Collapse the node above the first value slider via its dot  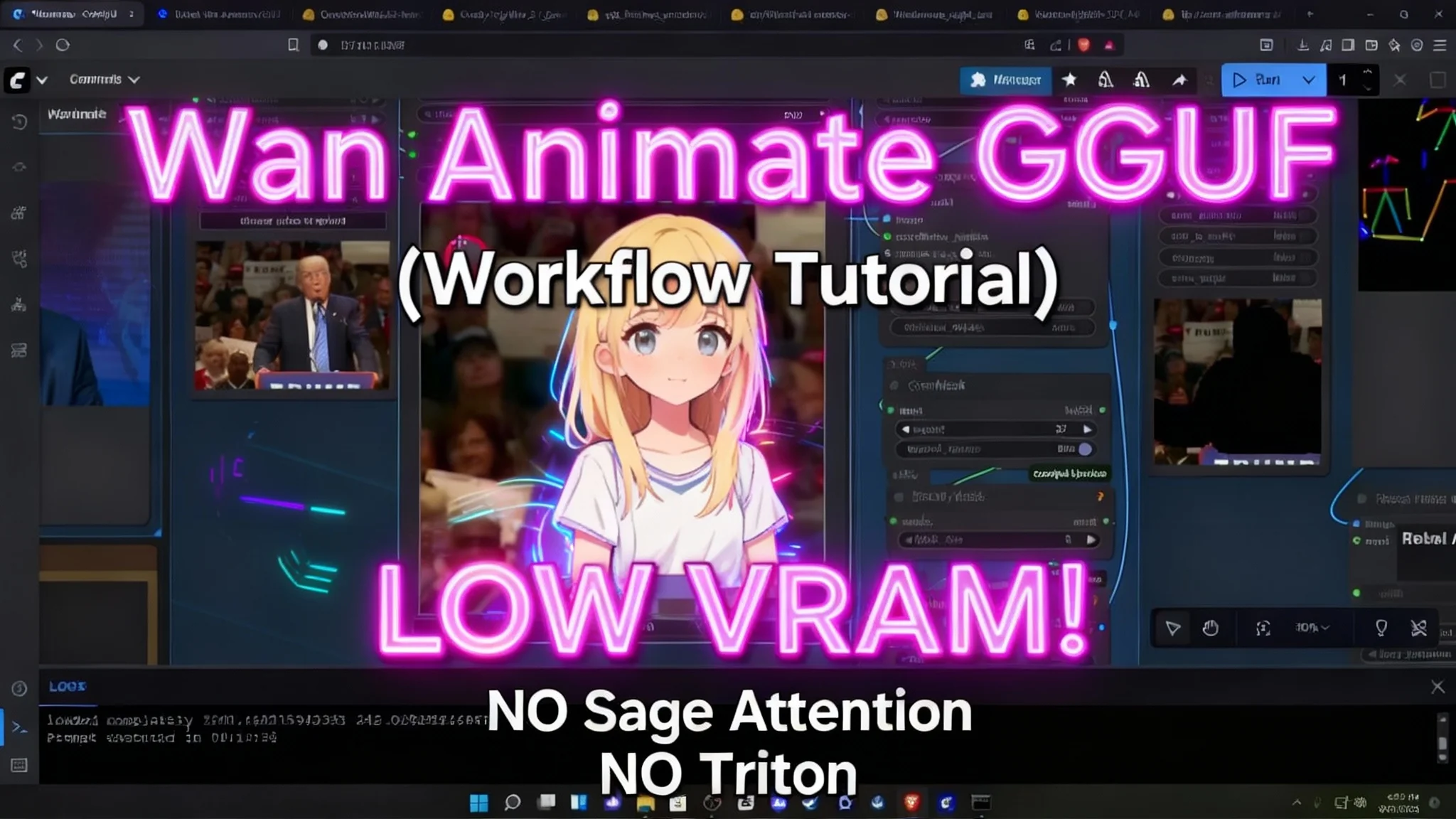[894, 385]
